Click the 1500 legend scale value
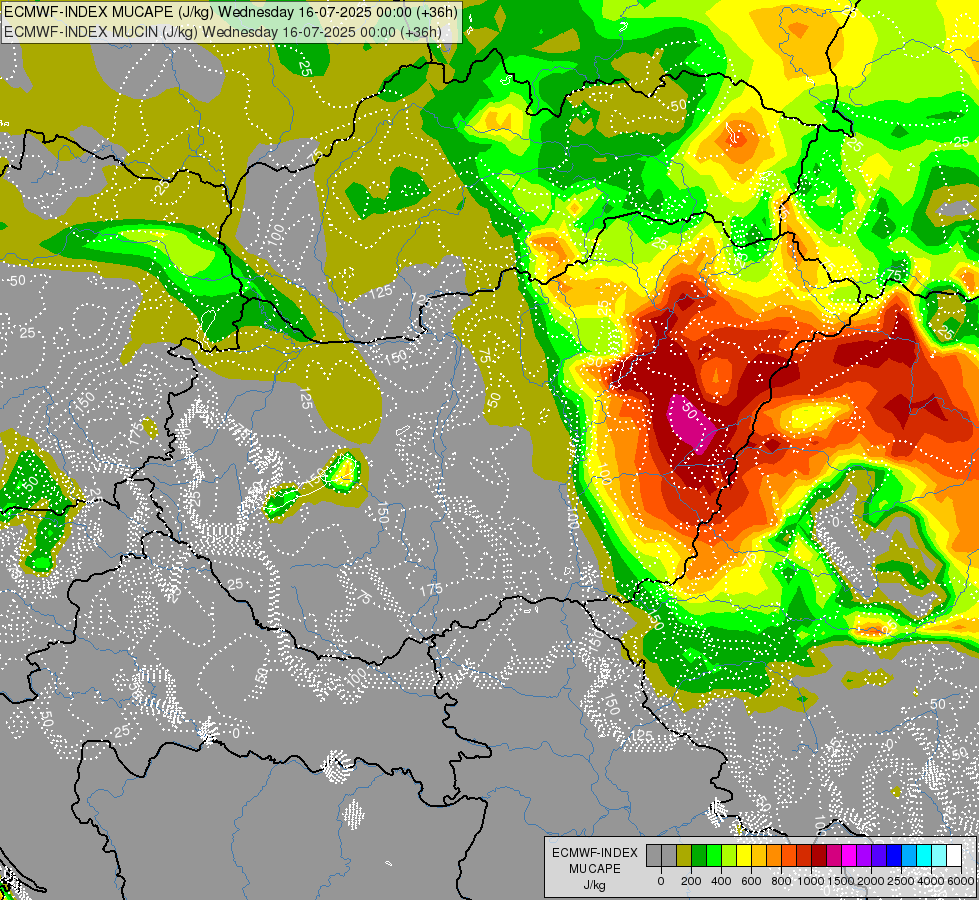This screenshot has height=900, width=979. 841,881
